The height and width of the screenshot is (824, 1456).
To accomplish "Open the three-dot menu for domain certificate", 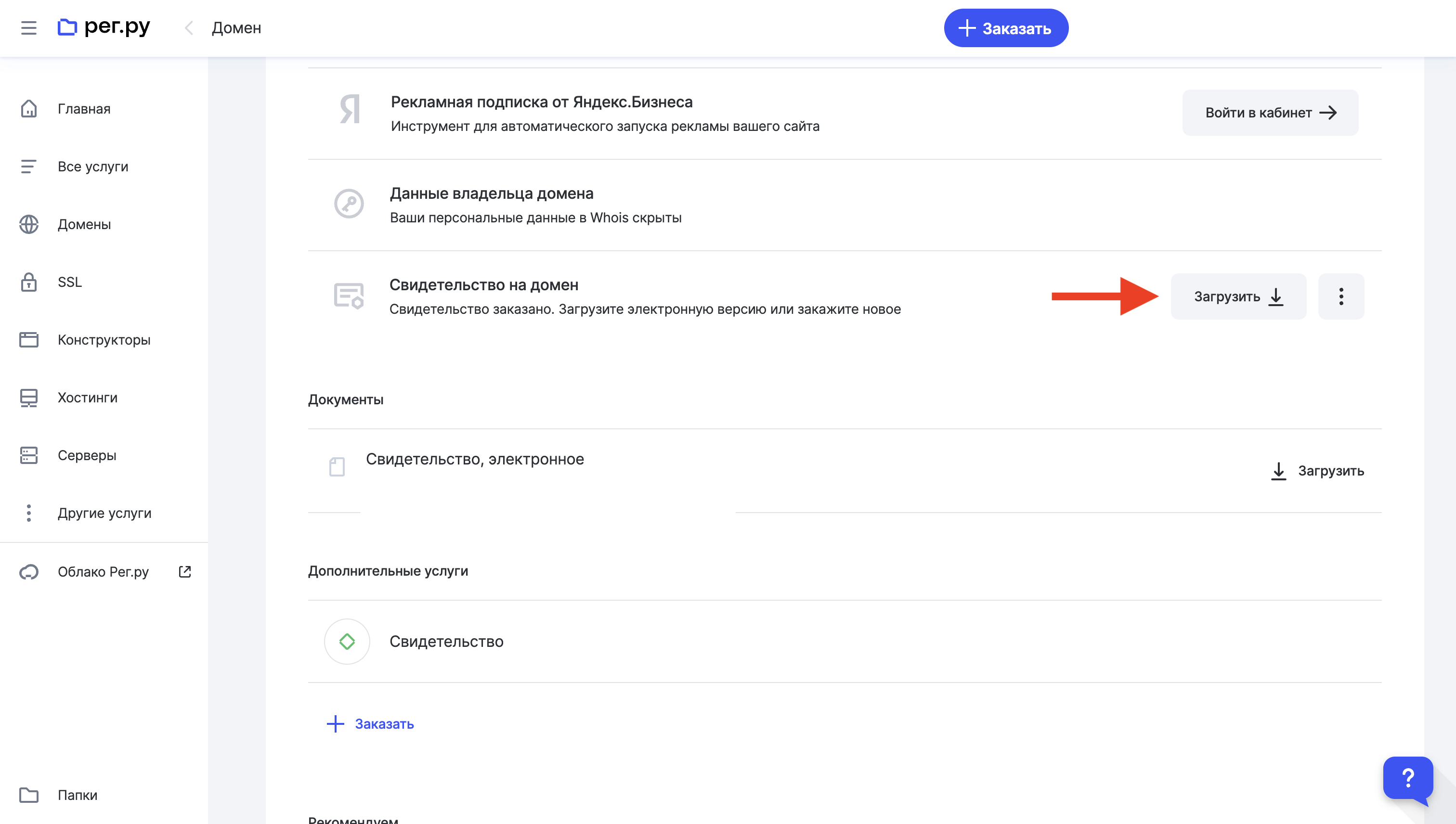I will [x=1341, y=296].
